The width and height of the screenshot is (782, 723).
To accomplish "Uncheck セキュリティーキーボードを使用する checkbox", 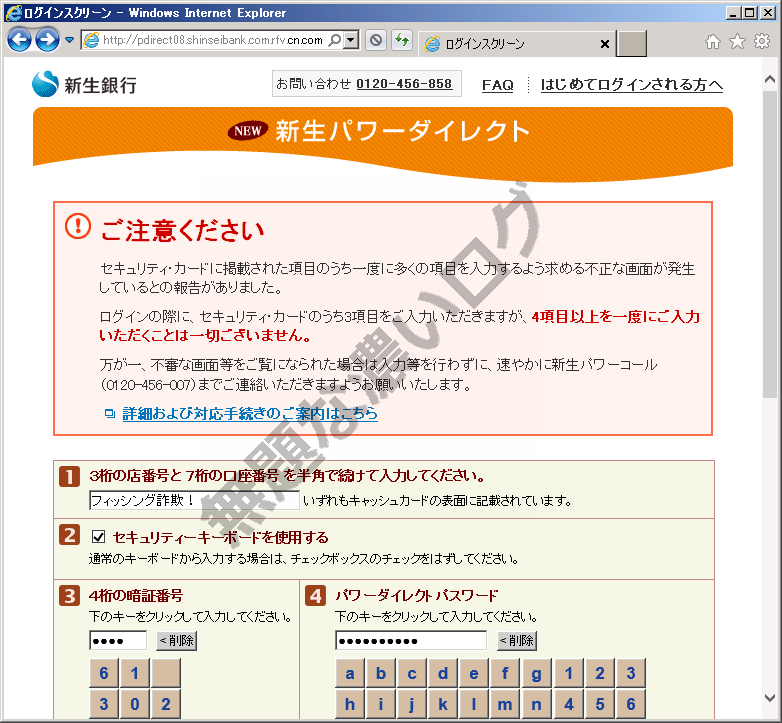I will coord(98,537).
